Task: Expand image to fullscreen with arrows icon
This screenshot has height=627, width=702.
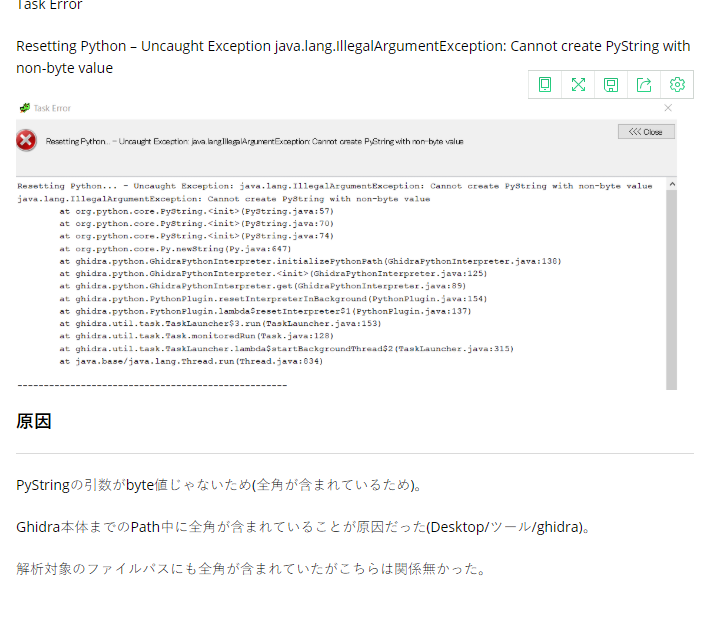Action: (578, 85)
